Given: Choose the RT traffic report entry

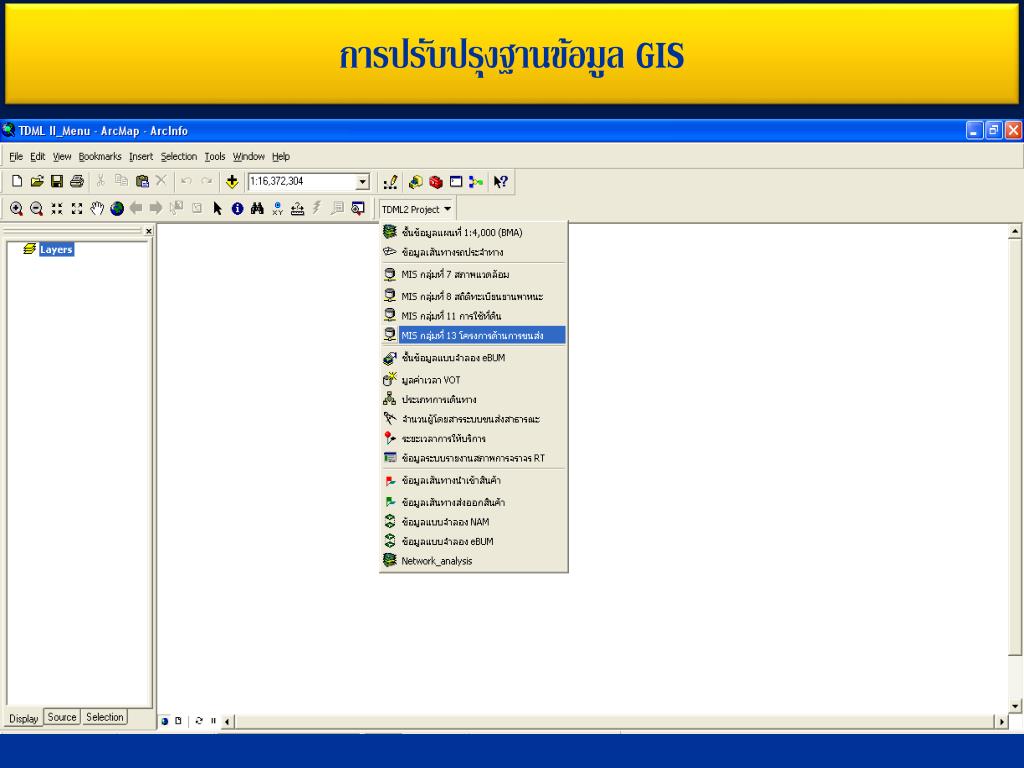Looking at the screenshot, I should pyautogui.click(x=473, y=458).
